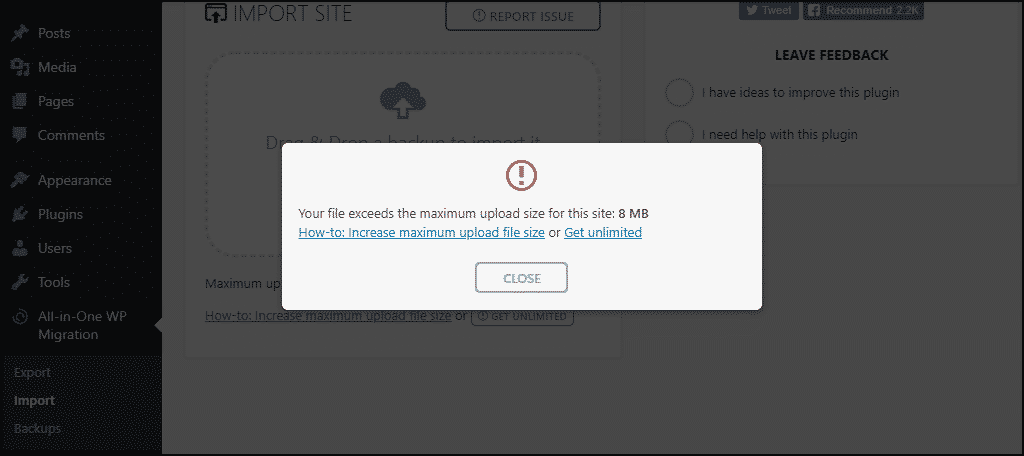
Task: Click the Posts pin icon in sidebar
Action: coord(20,33)
